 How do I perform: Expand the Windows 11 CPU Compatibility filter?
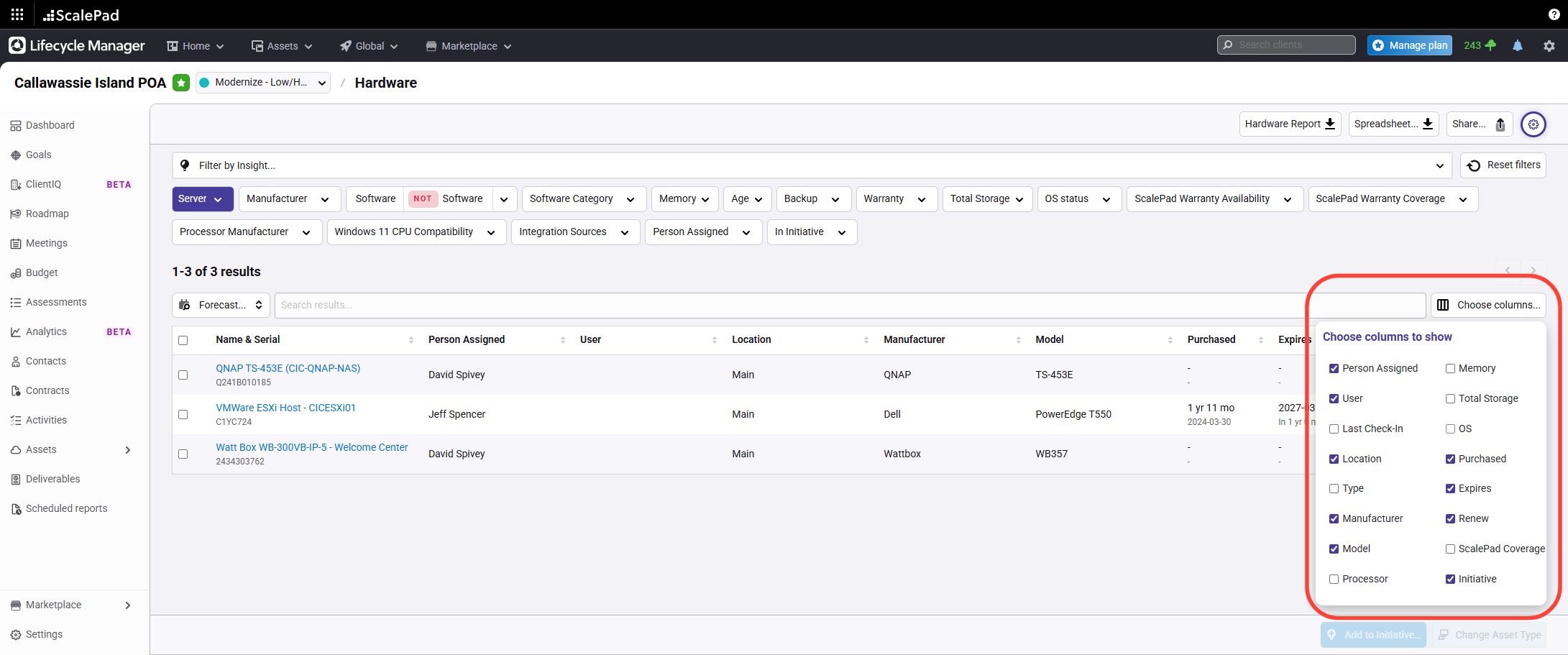416,232
